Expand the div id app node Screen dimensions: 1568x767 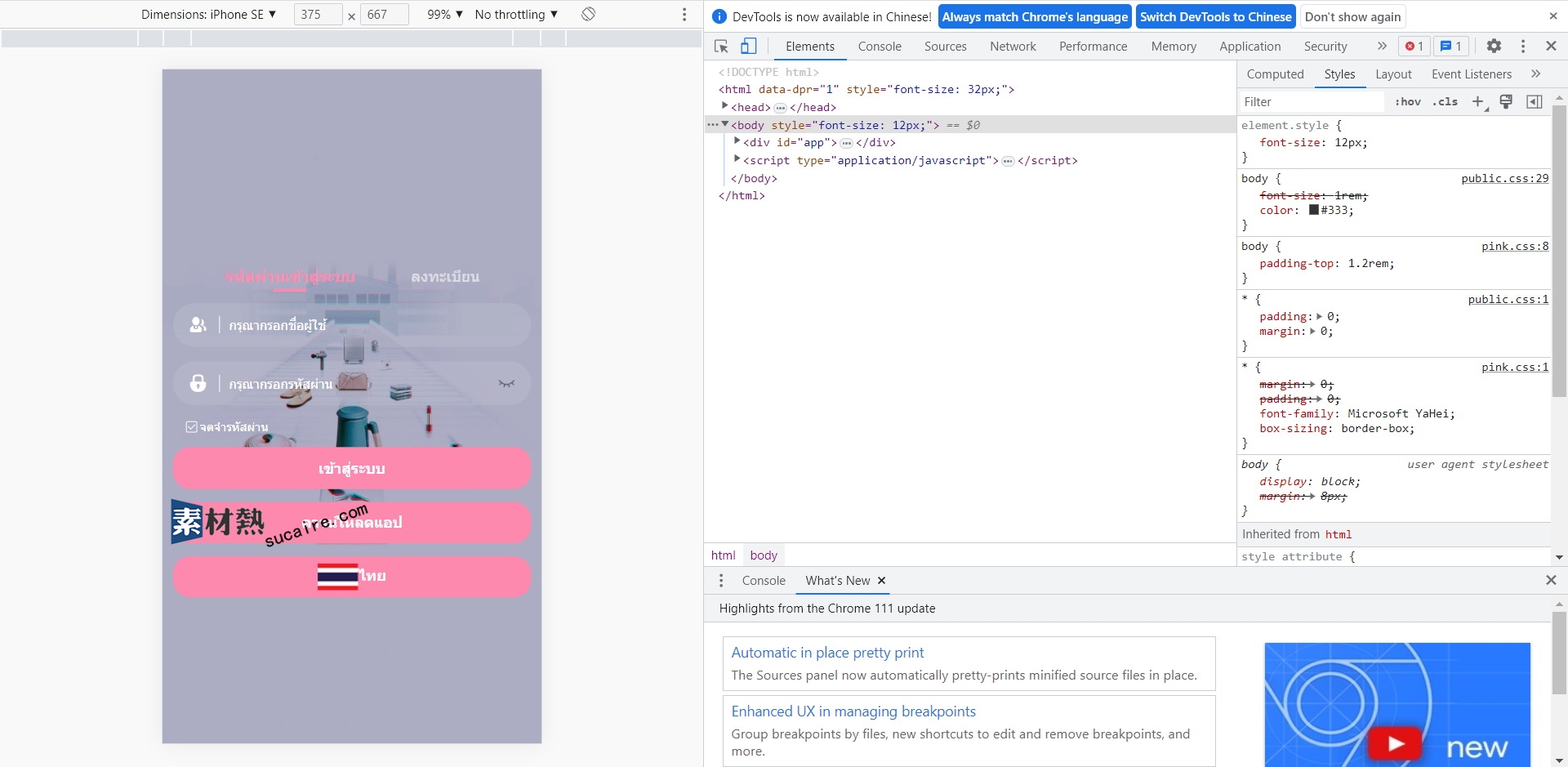pos(737,141)
